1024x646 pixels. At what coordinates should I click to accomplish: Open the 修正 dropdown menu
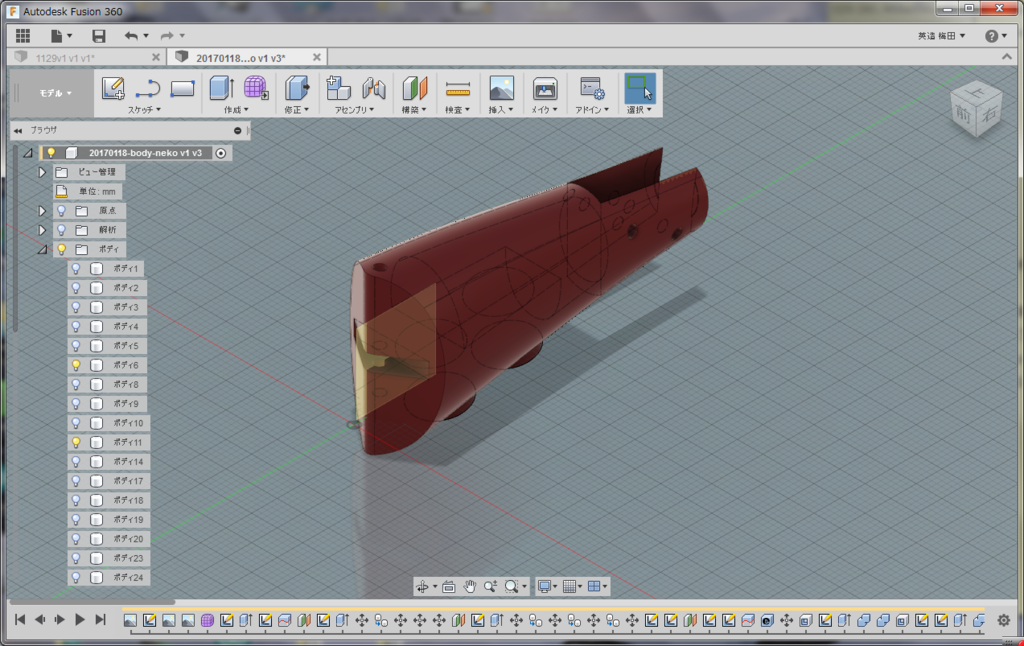click(296, 110)
